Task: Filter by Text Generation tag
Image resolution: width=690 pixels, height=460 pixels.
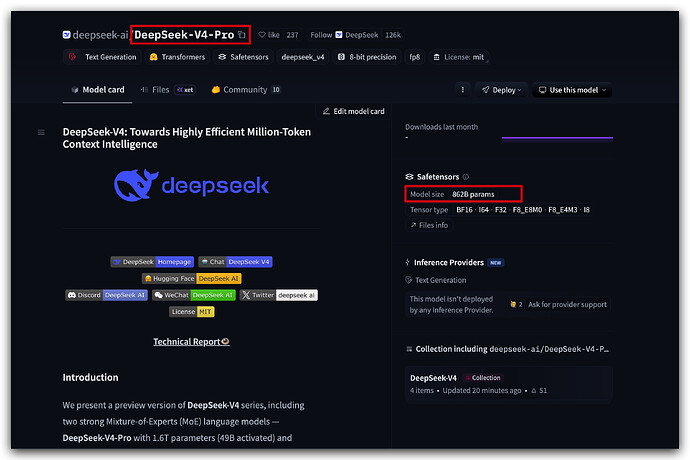Action: [x=102, y=57]
